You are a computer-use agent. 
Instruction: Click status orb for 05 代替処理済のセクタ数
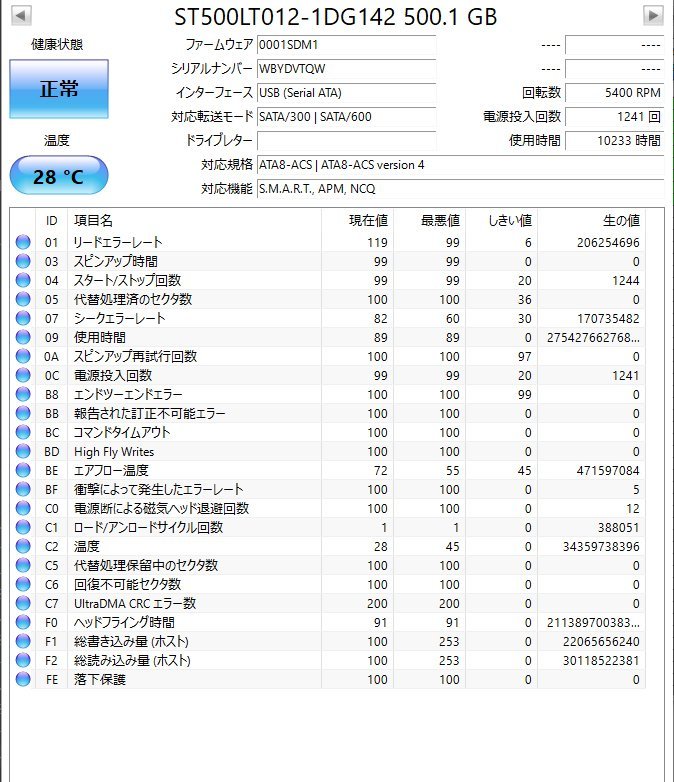pos(23,299)
